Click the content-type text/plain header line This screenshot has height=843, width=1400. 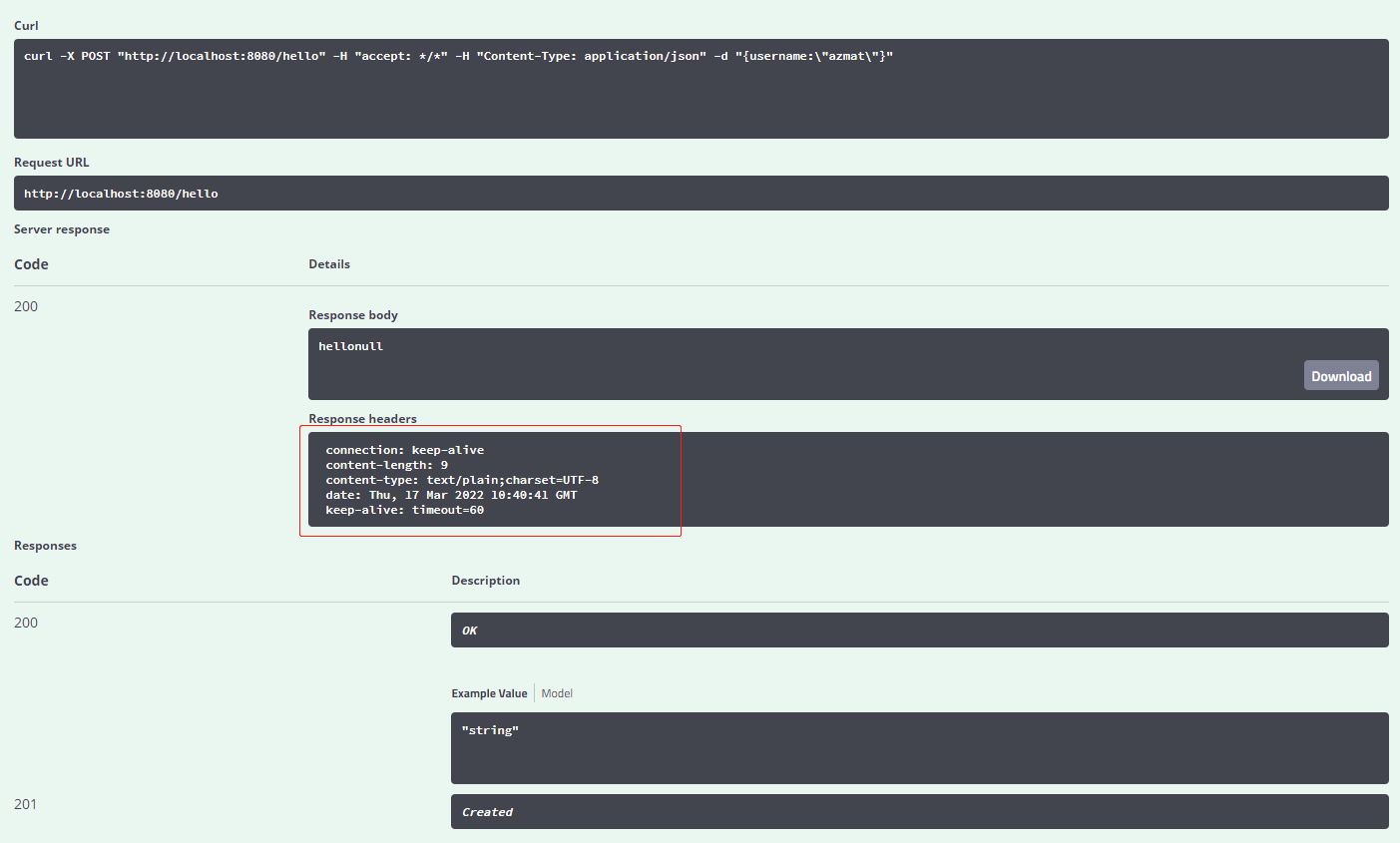[x=462, y=480]
